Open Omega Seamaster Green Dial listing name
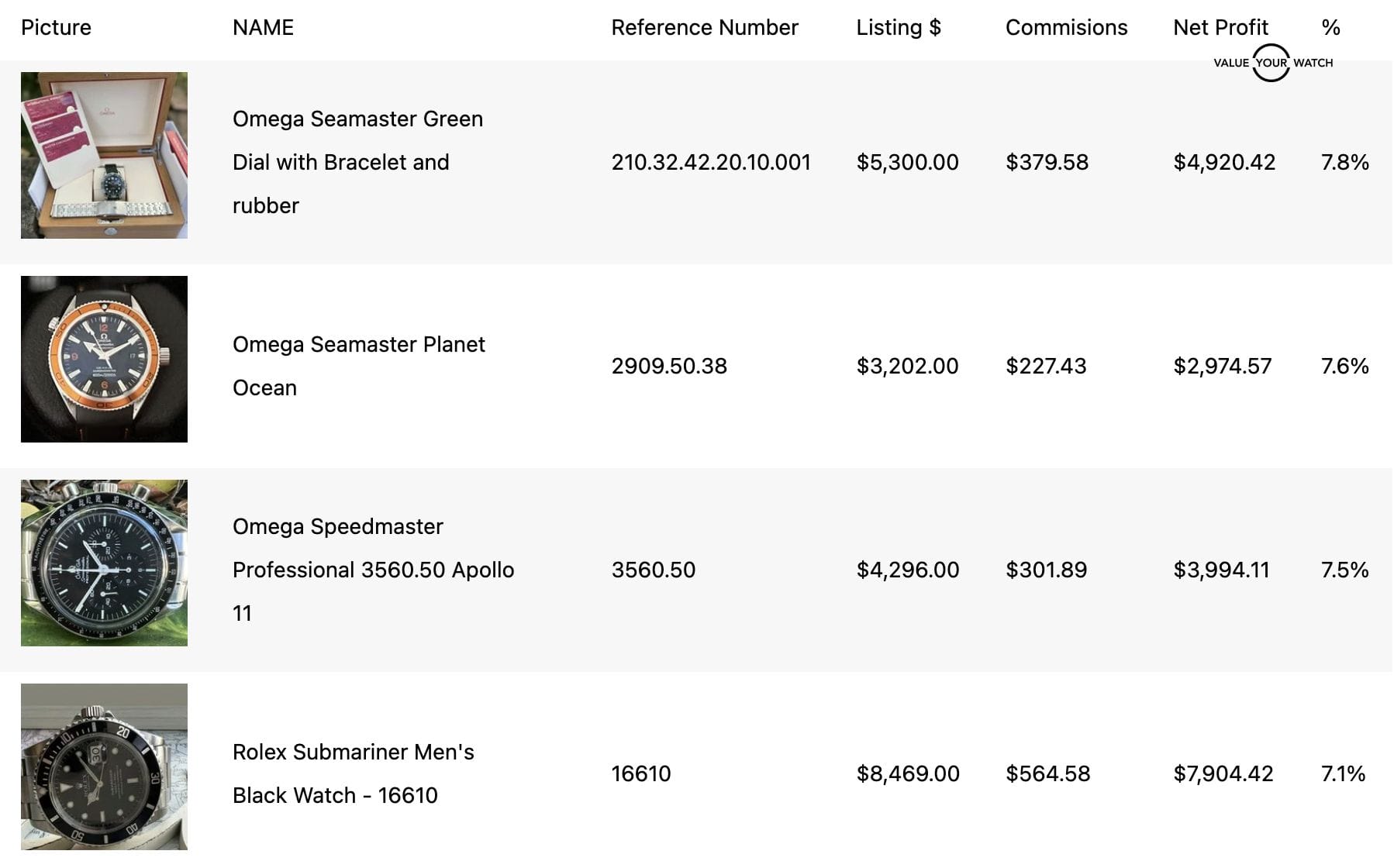 coord(357,162)
